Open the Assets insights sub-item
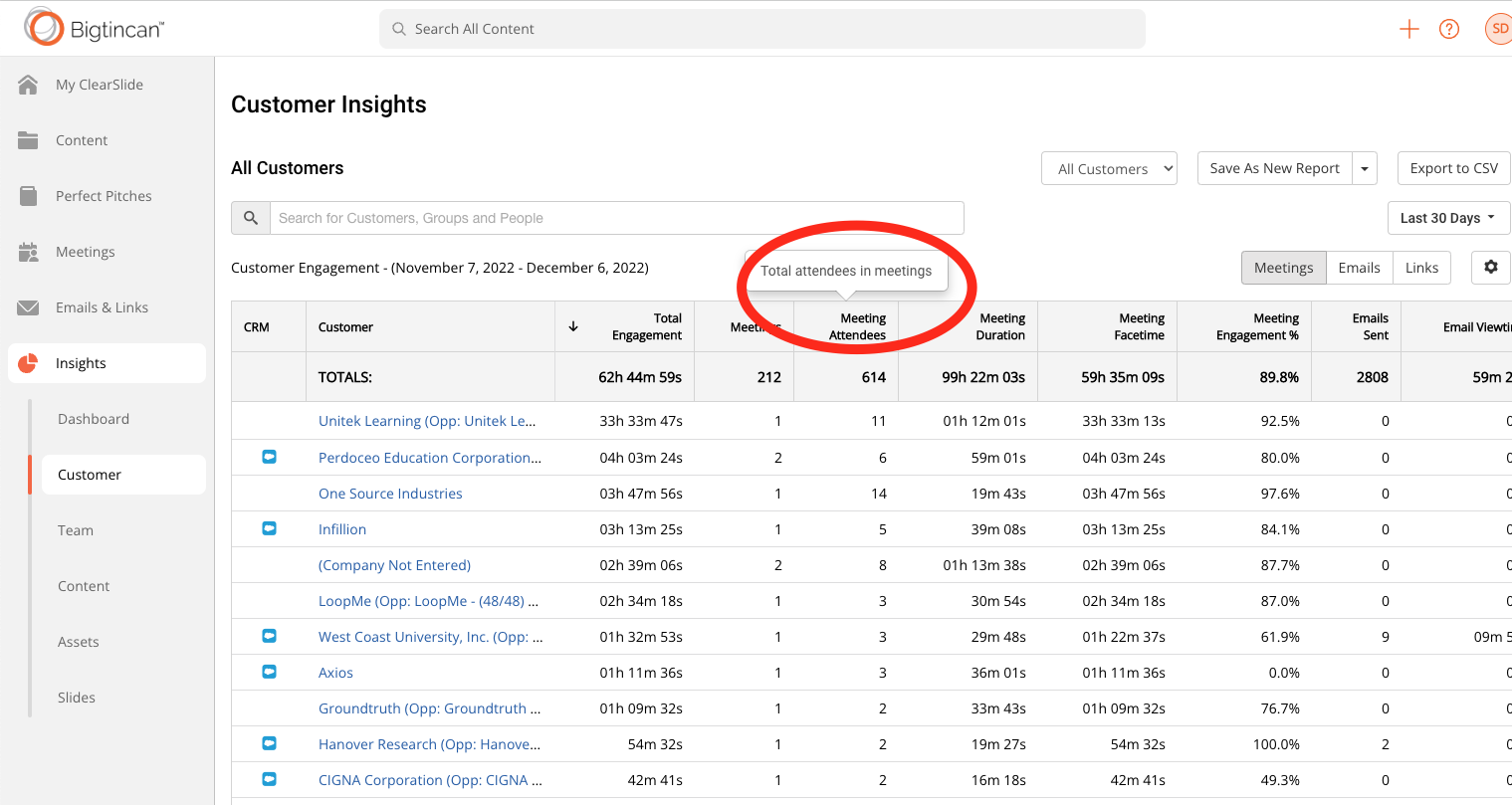 point(79,642)
